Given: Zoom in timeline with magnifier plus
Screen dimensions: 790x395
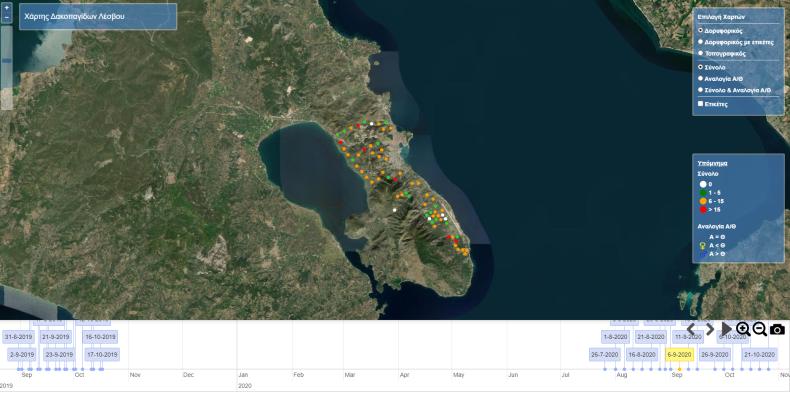Looking at the screenshot, I should (x=743, y=329).
